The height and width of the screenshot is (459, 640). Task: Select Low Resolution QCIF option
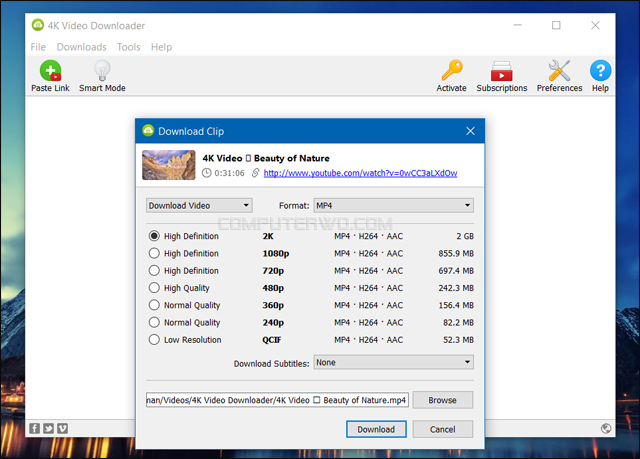tap(154, 339)
